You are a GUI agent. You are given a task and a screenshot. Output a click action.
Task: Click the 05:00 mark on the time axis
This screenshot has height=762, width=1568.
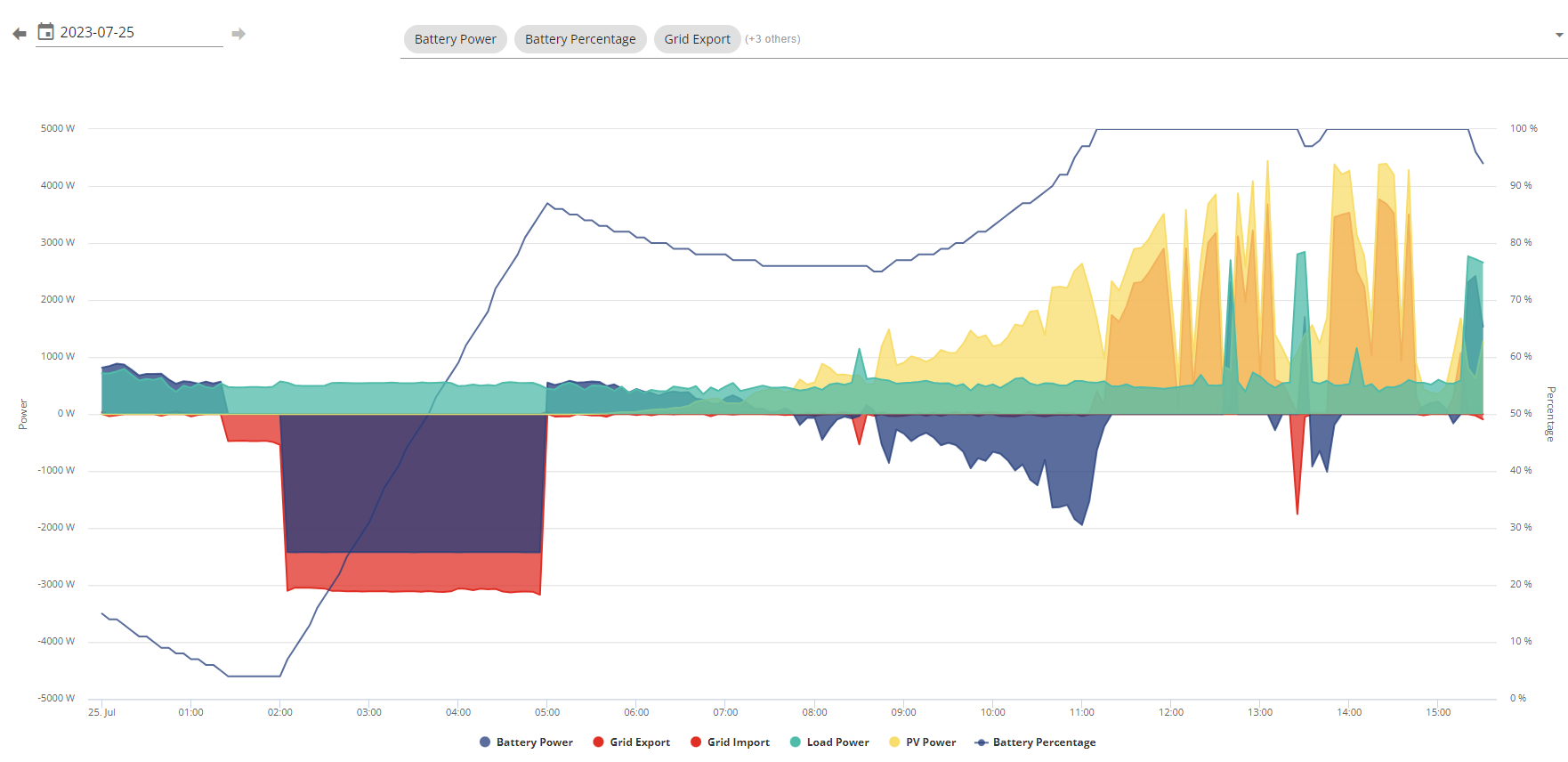pyautogui.click(x=547, y=712)
